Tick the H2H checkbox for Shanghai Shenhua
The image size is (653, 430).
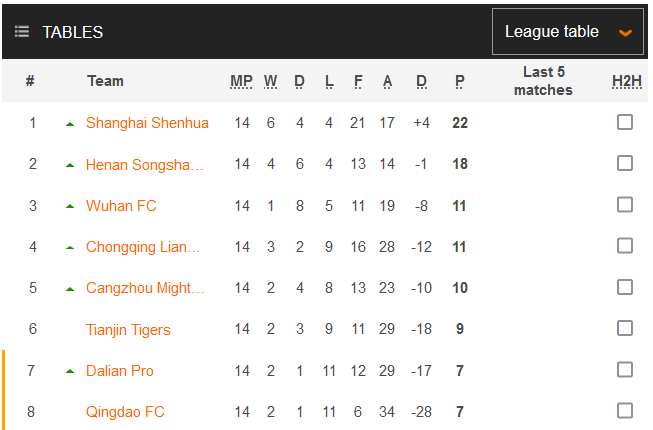[625, 123]
